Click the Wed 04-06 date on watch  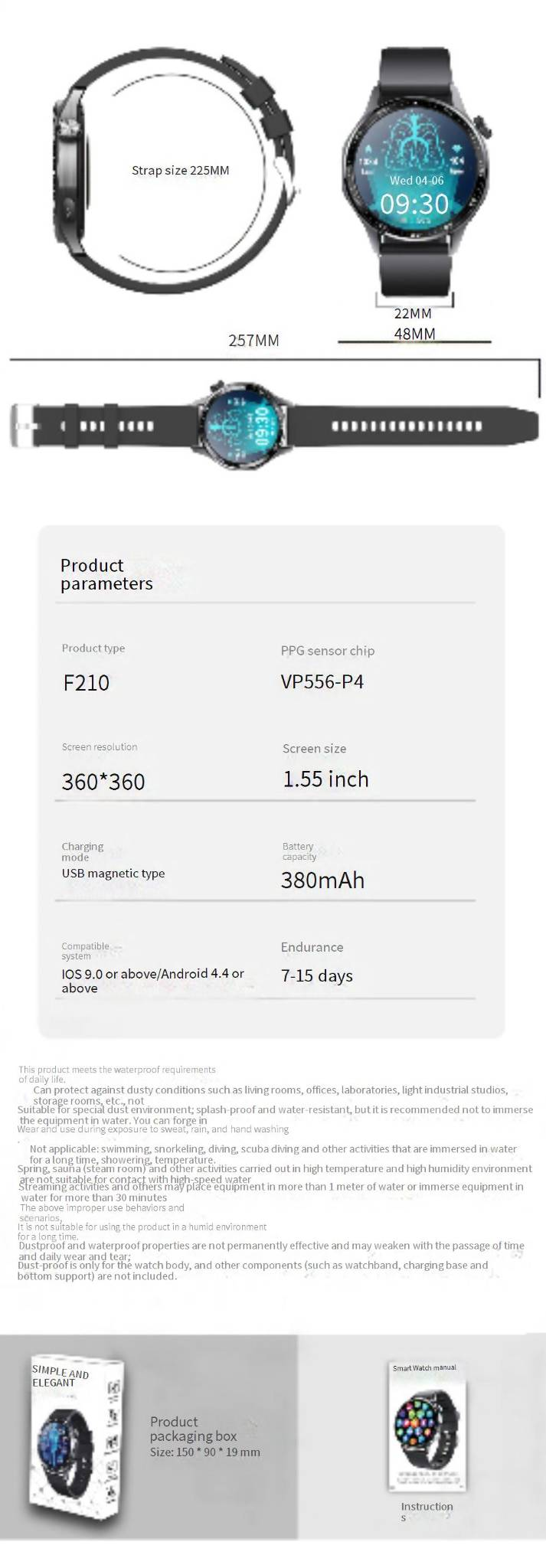[x=417, y=181]
